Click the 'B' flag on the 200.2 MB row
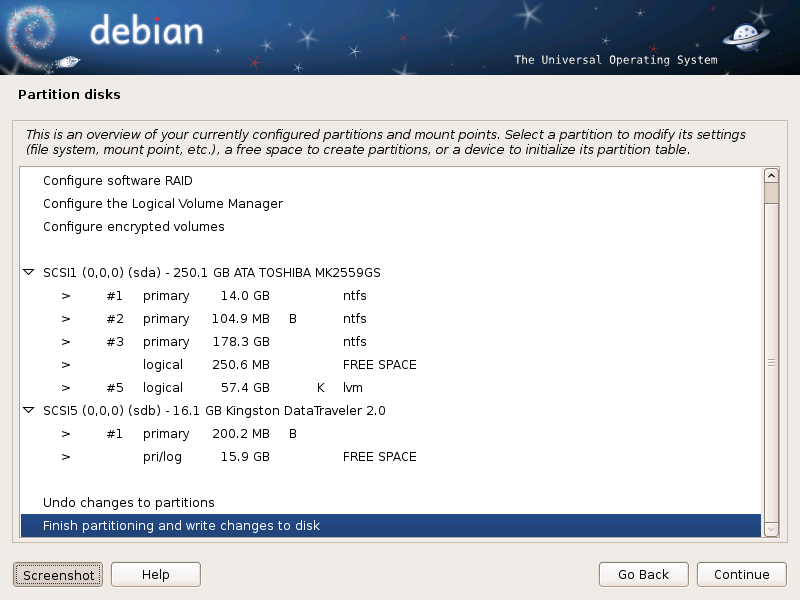This screenshot has height=600, width=800. pos(293,434)
